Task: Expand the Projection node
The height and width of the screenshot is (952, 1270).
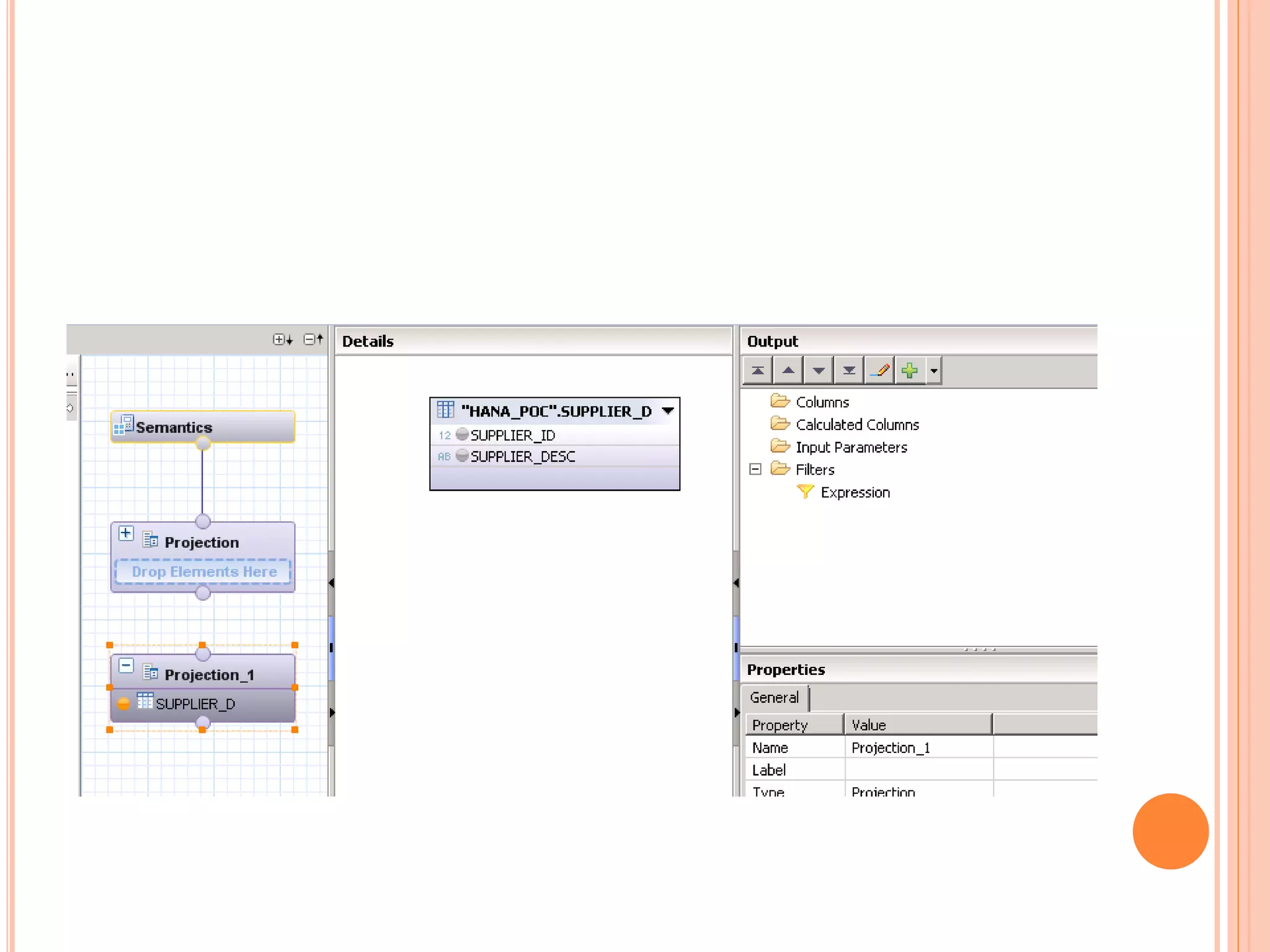Action: point(126,534)
